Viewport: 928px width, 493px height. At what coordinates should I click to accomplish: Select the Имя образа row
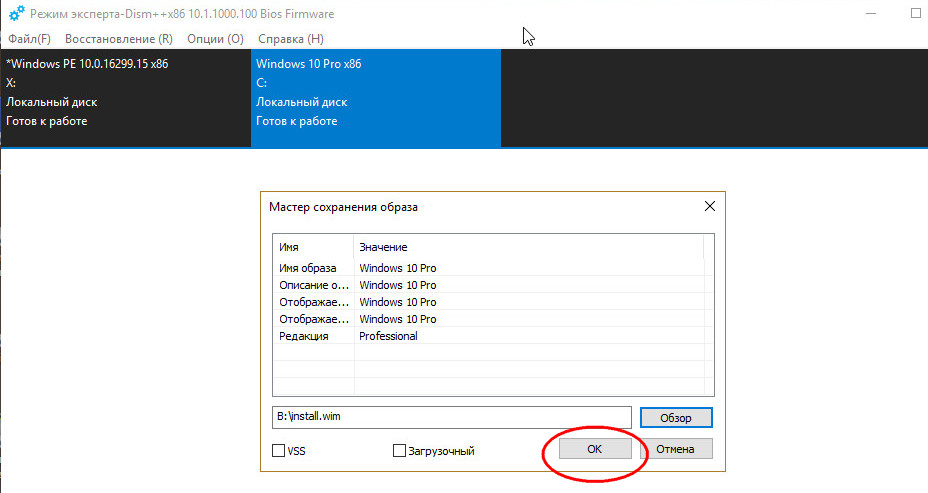click(x=489, y=268)
